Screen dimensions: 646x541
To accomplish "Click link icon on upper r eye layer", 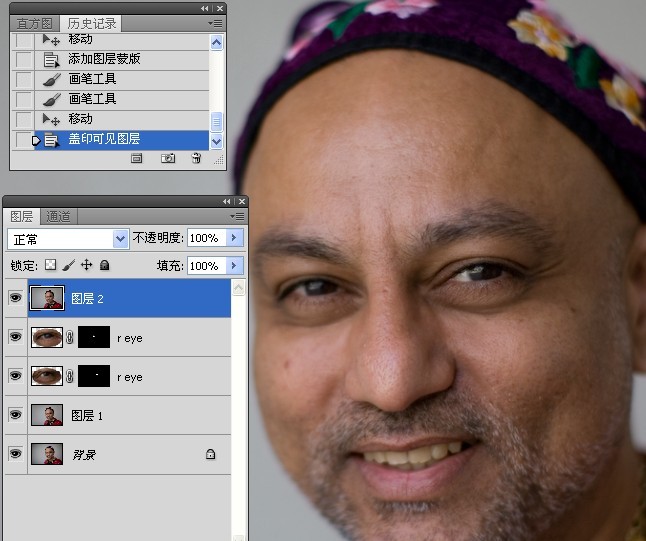I will pyautogui.click(x=70, y=337).
